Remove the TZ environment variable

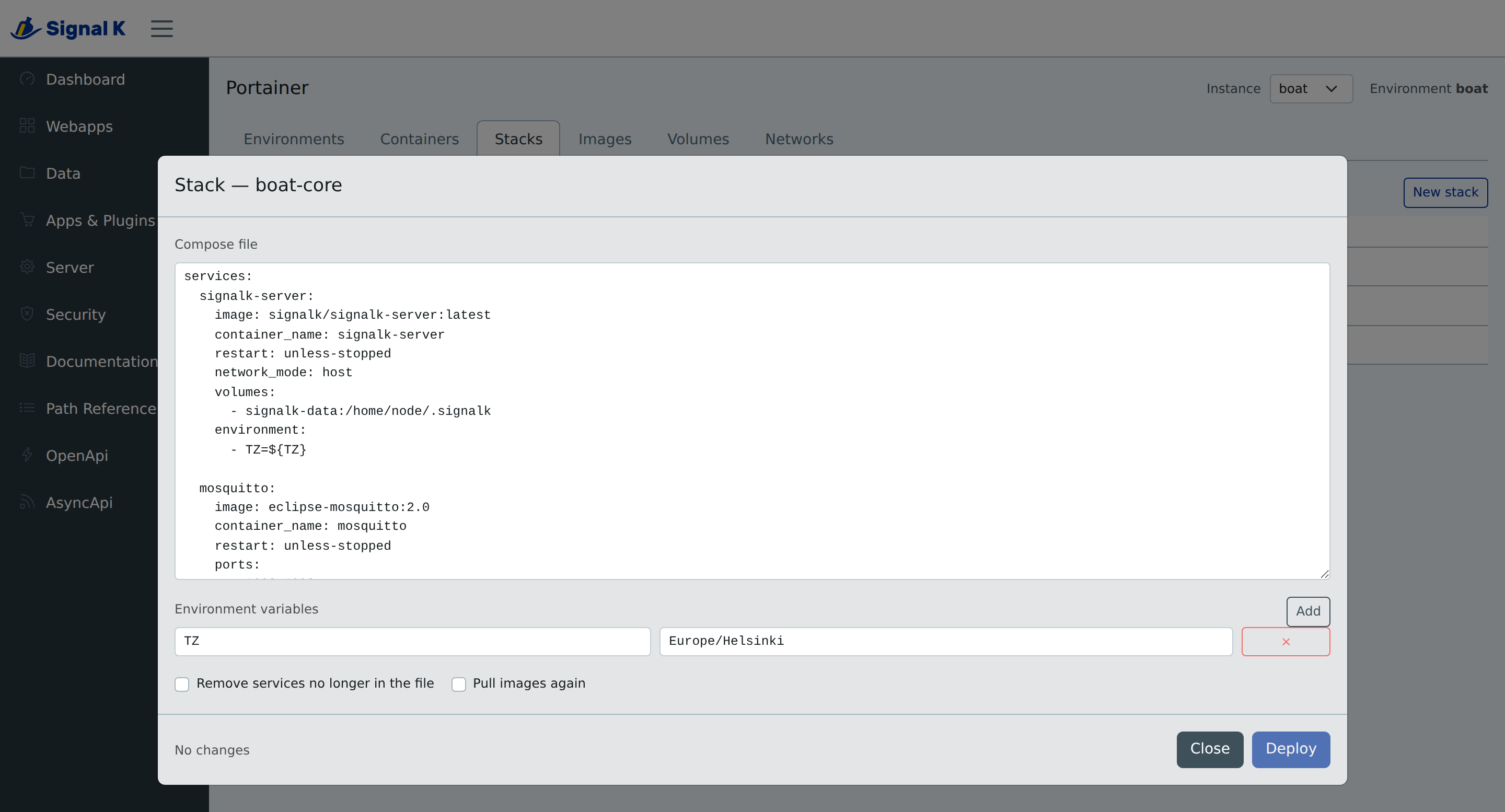pyautogui.click(x=1286, y=642)
